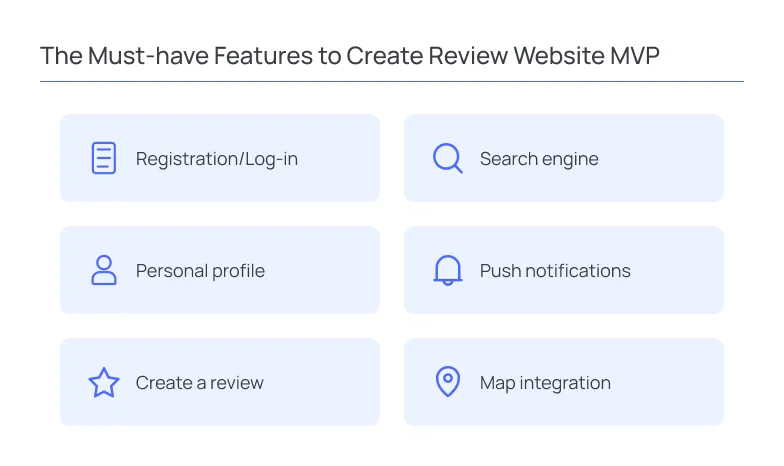
Task: Select the Personal profile label
Action: coord(200,271)
